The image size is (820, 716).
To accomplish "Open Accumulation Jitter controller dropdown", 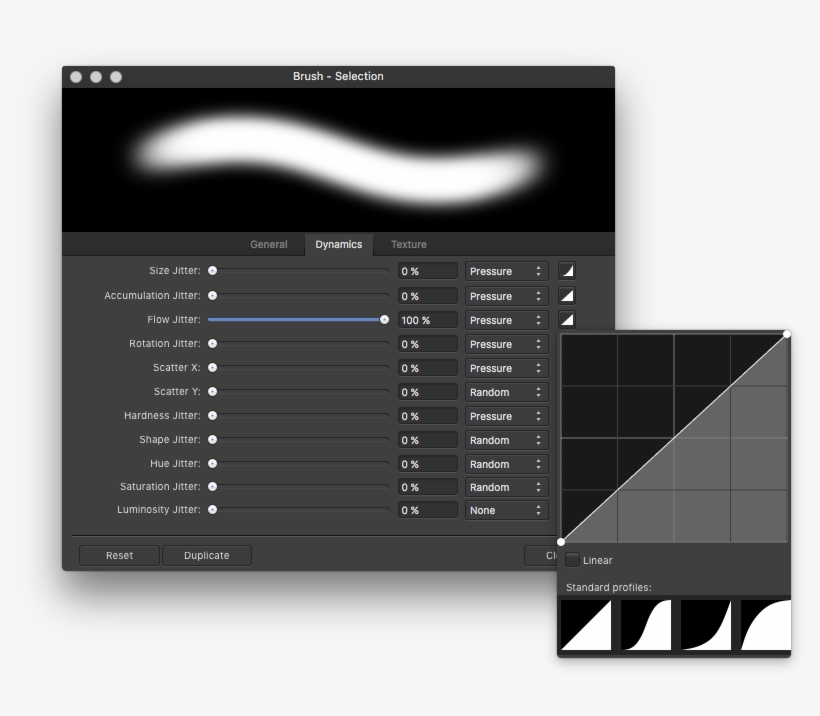I will coord(506,296).
